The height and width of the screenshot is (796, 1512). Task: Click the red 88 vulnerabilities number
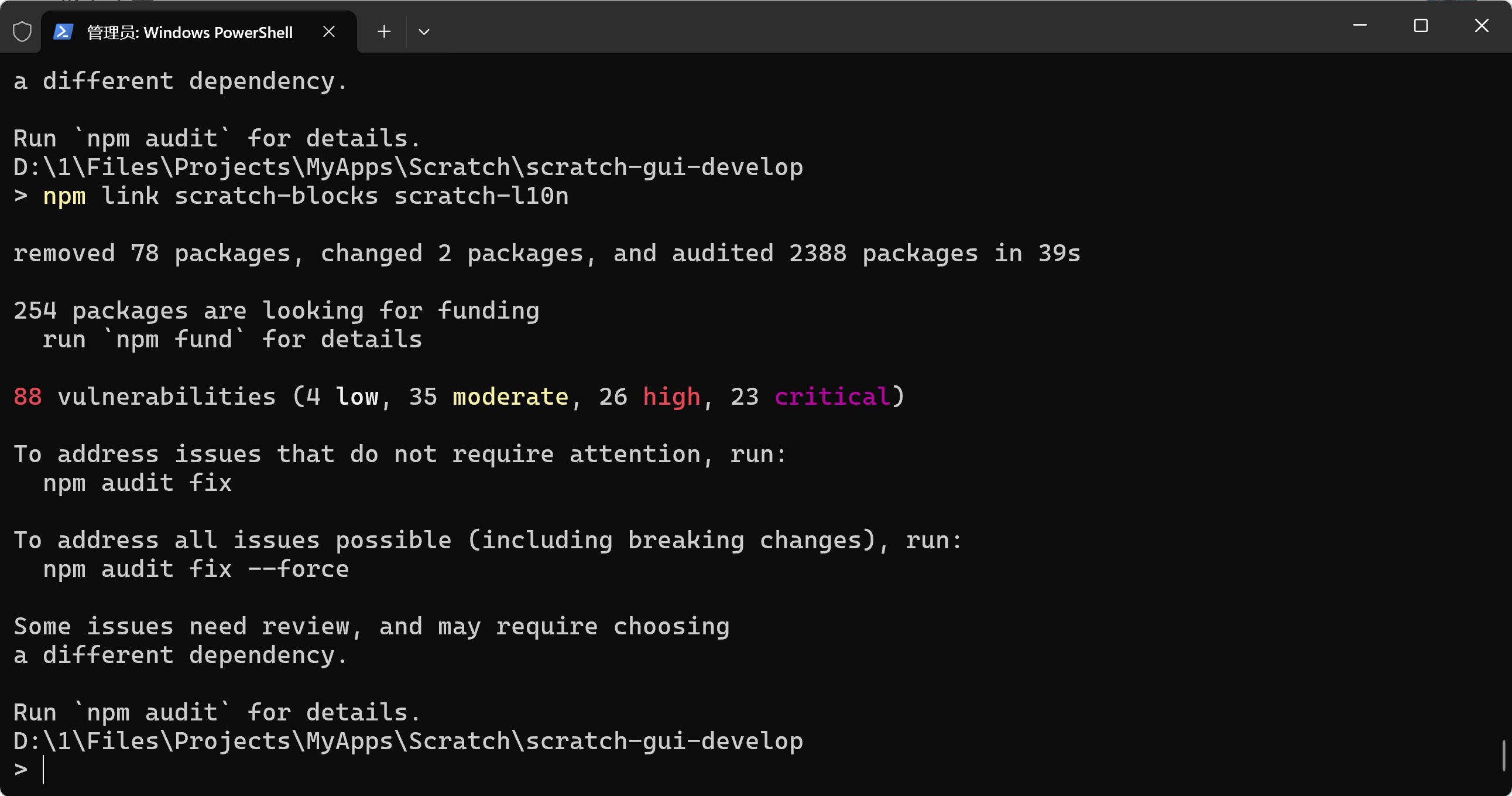(x=28, y=397)
